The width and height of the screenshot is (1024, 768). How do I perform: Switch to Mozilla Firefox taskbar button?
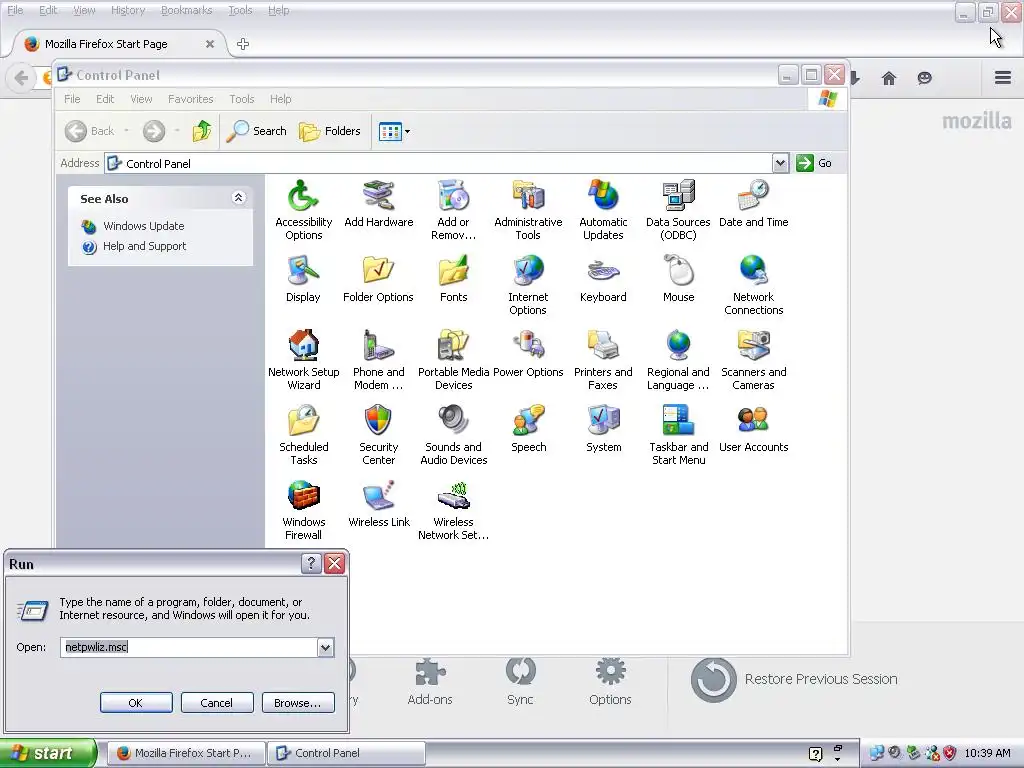(185, 753)
